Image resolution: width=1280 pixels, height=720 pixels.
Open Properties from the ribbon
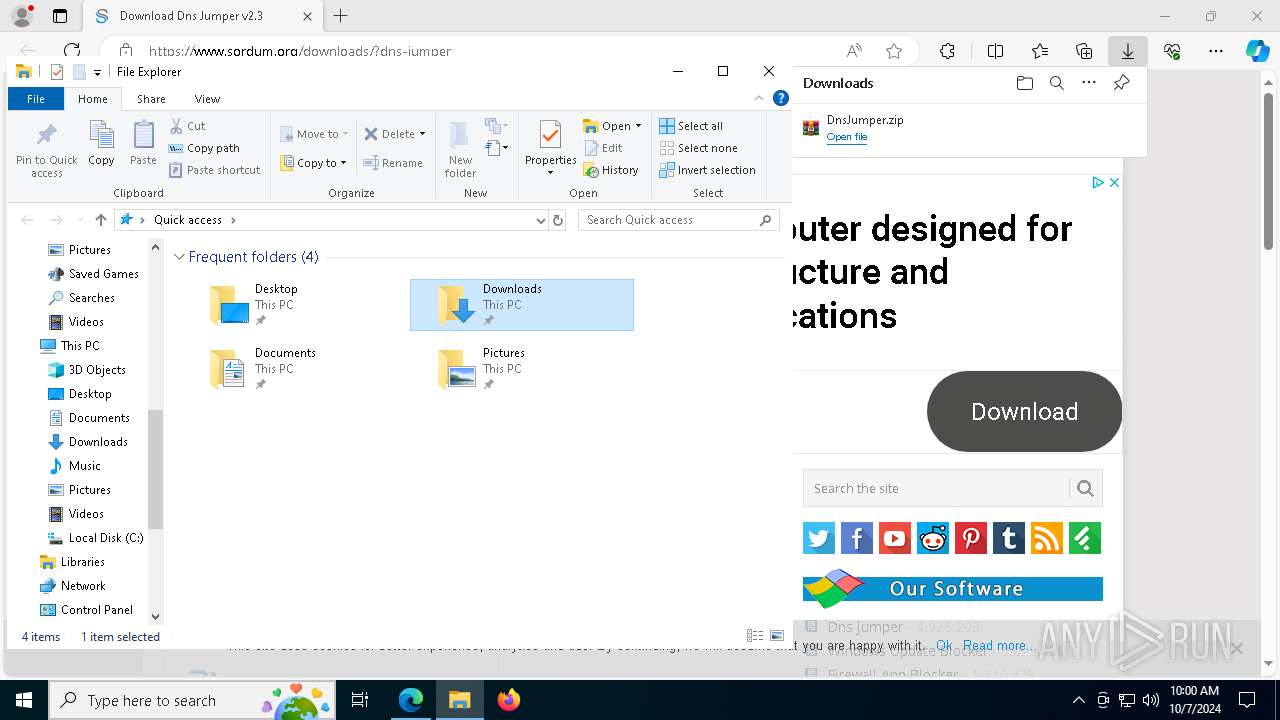tap(551, 148)
